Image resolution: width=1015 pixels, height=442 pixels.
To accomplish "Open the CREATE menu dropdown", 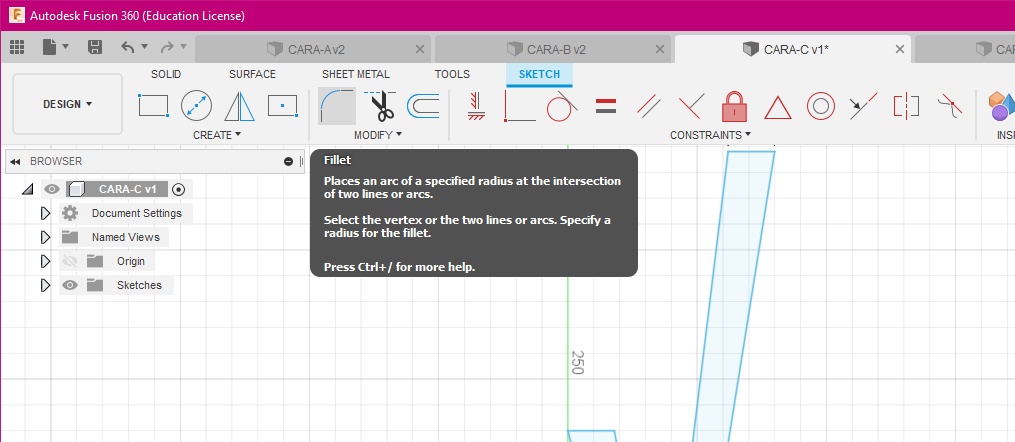I will [x=217, y=135].
